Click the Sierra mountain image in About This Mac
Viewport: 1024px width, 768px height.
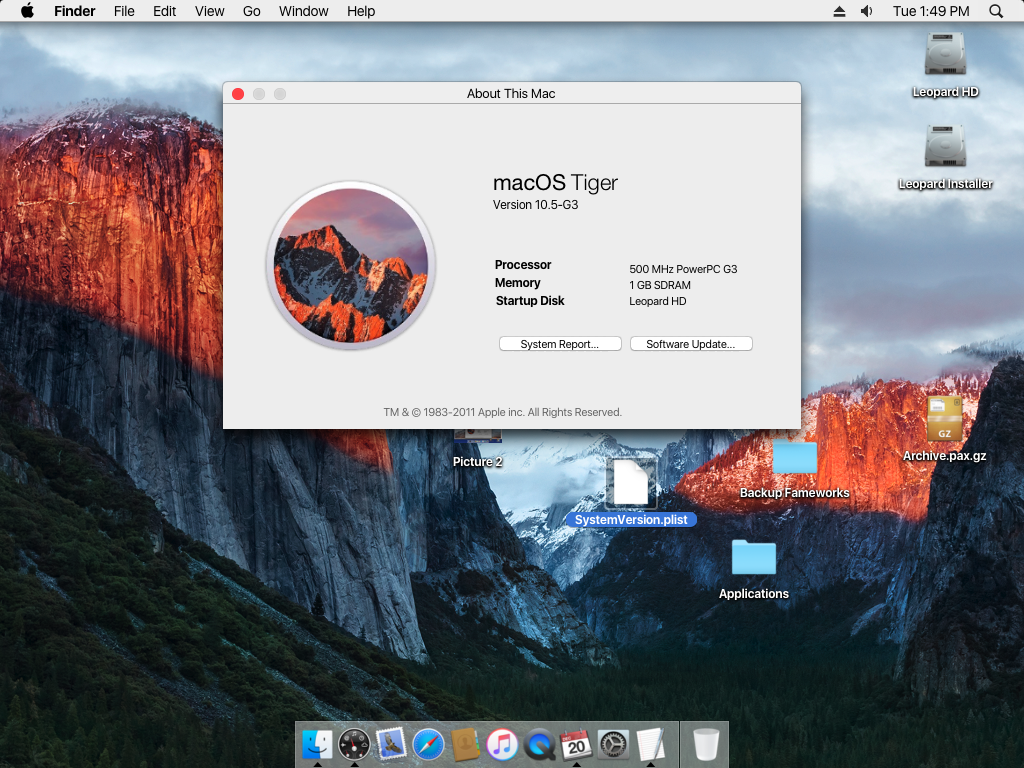(x=351, y=265)
